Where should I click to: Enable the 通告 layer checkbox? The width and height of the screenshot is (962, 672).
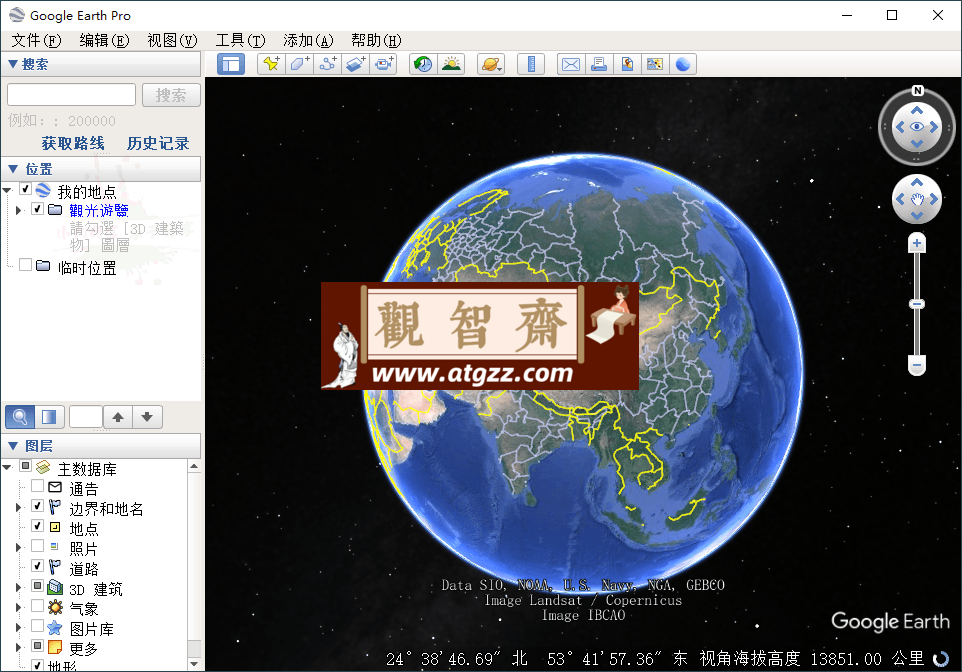(x=37, y=486)
